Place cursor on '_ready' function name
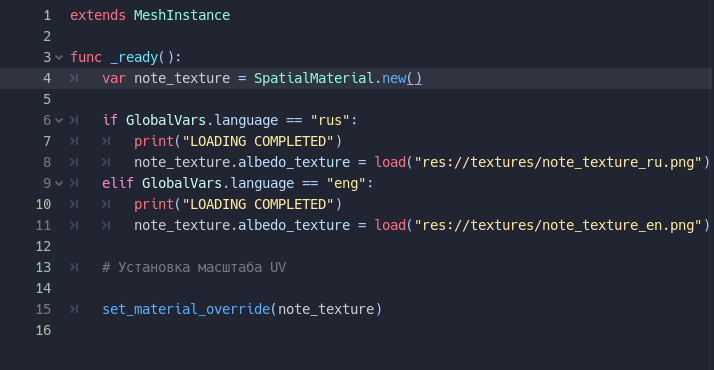Image resolution: width=714 pixels, height=370 pixels. coord(134,57)
